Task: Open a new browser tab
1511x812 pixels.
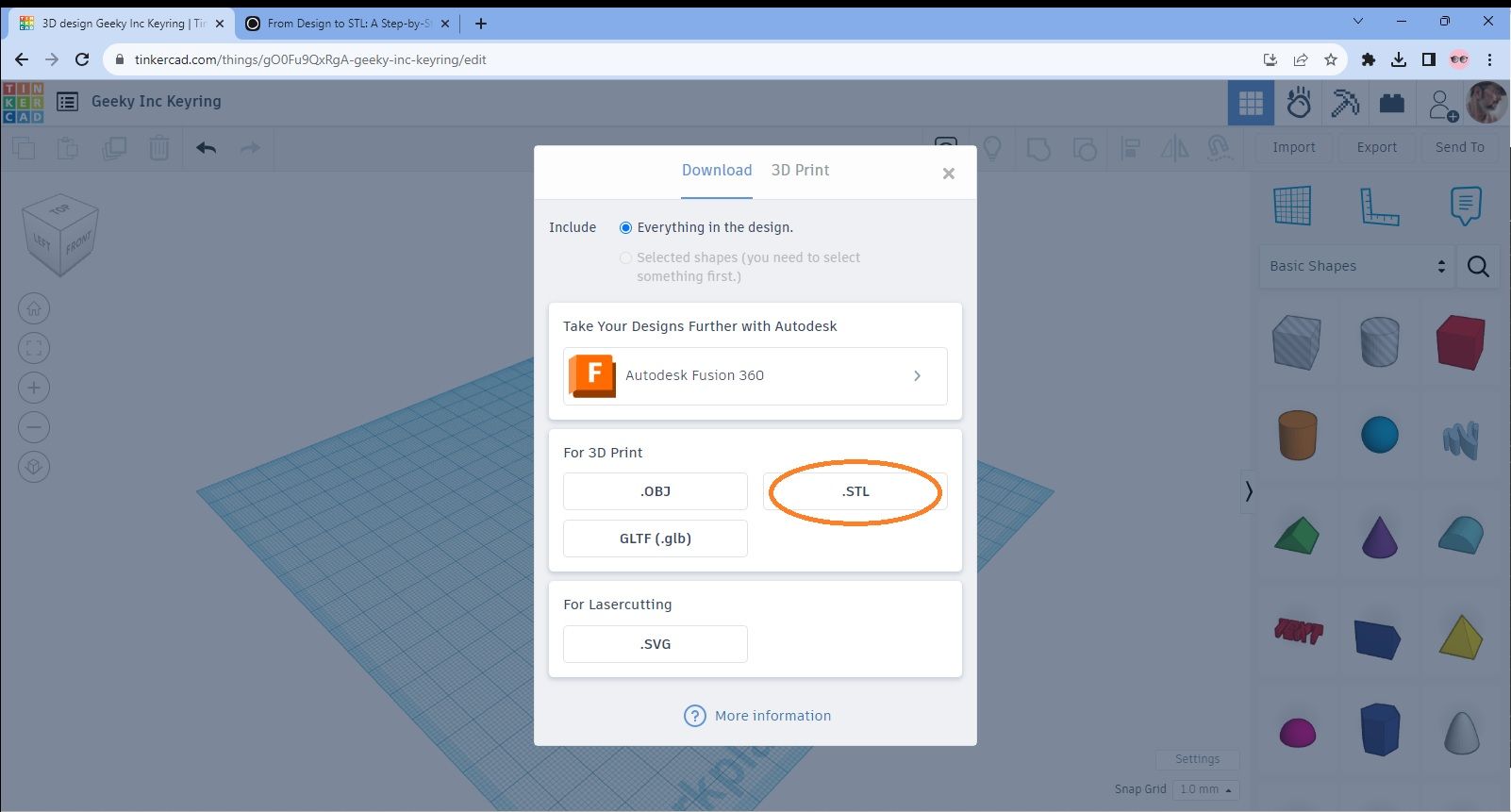Action: pos(481,24)
